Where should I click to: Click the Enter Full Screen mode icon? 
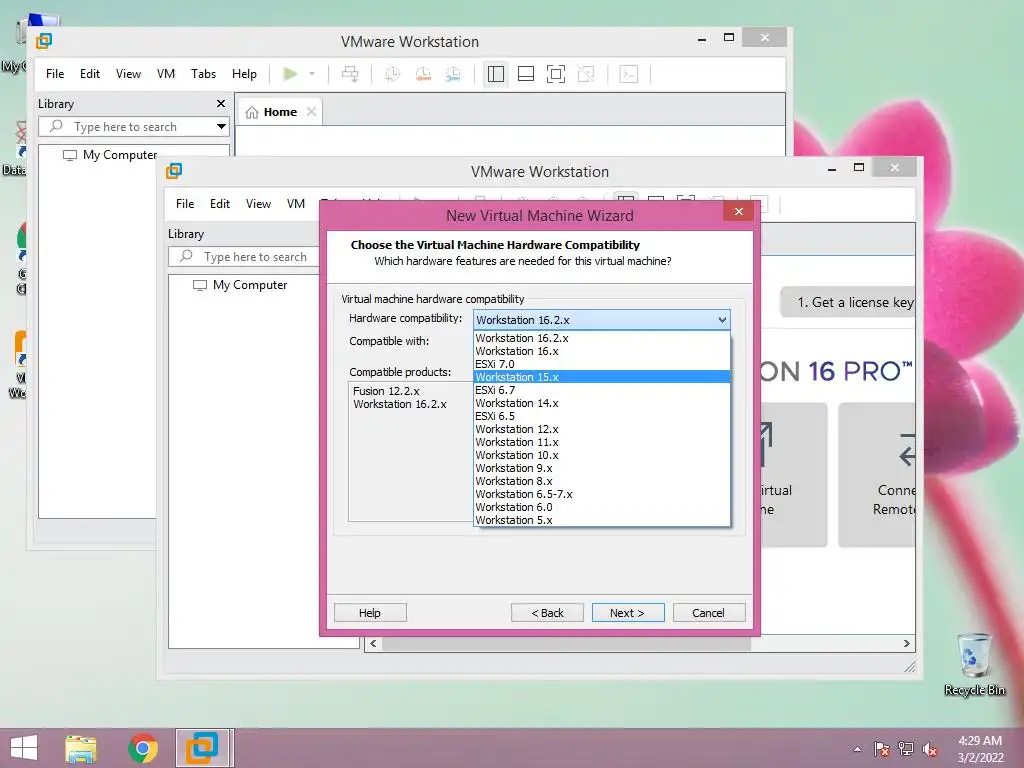tap(556, 74)
